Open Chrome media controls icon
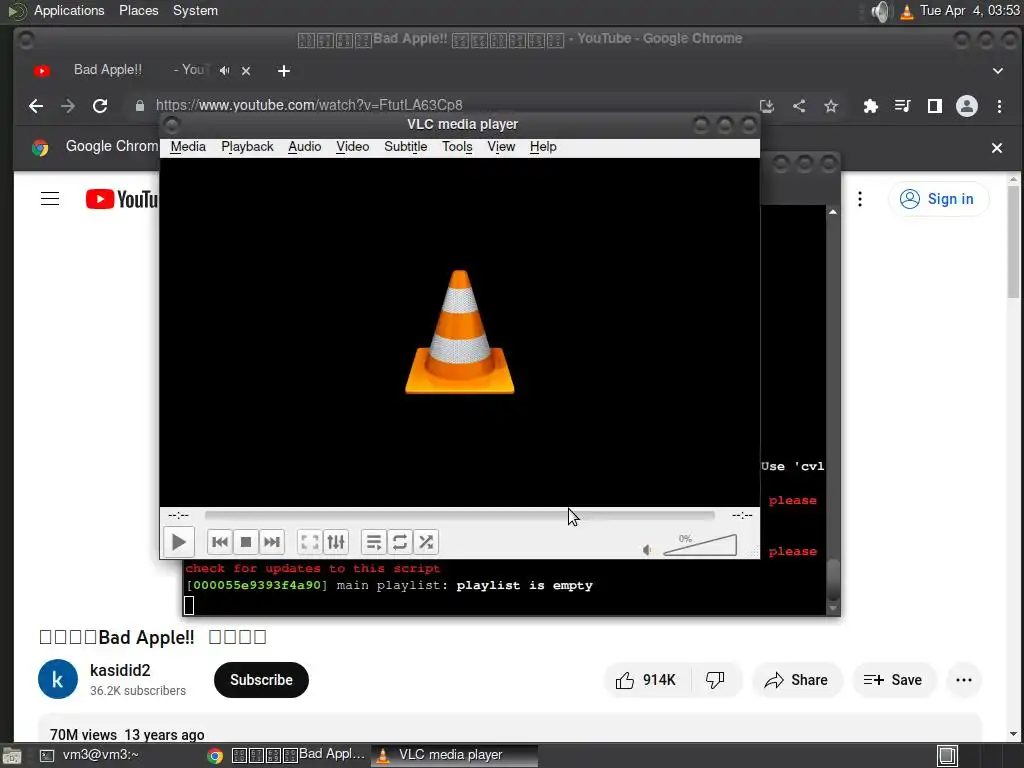 (x=903, y=106)
